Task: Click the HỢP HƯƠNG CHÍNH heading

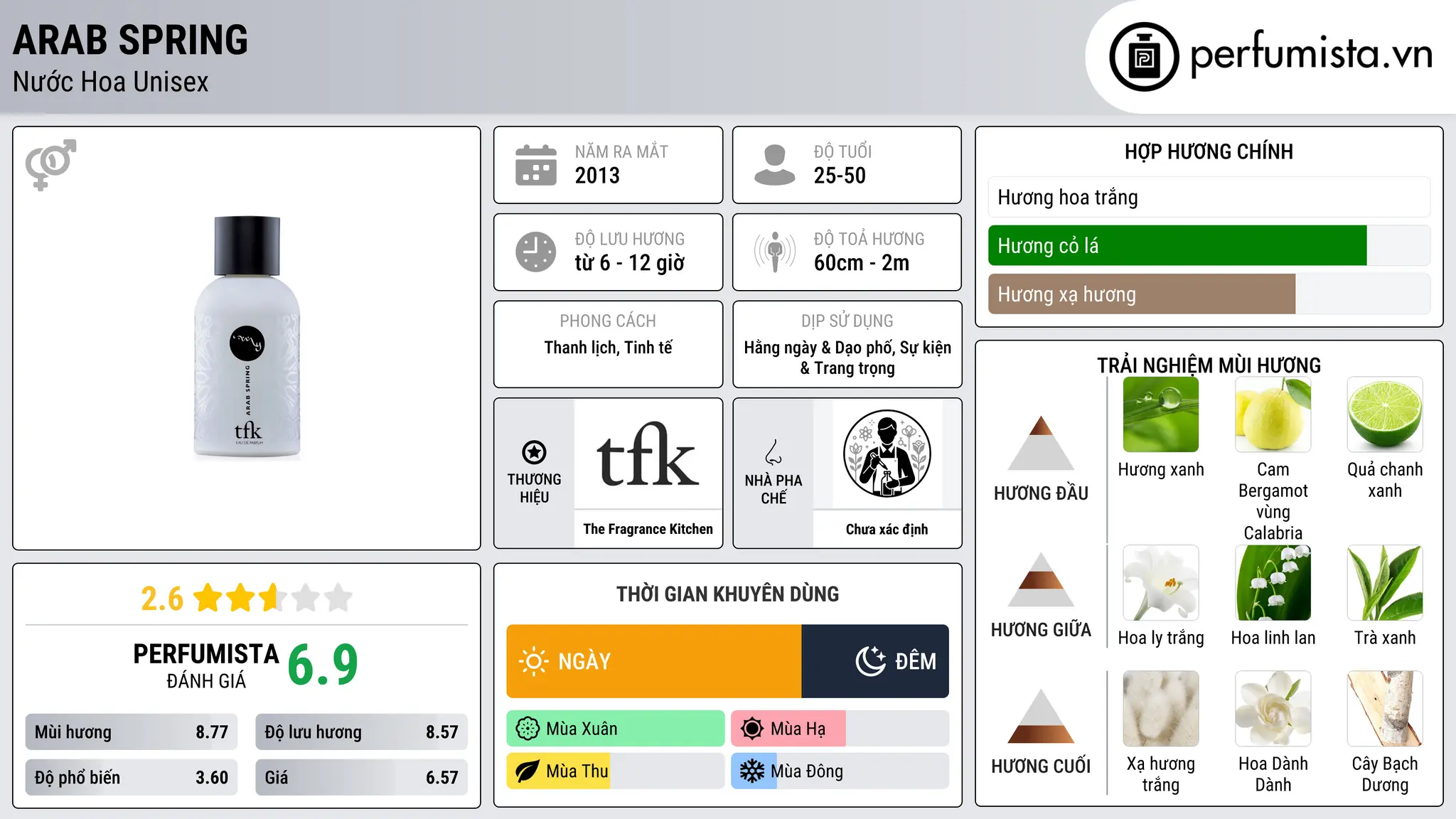Action: (1209, 151)
